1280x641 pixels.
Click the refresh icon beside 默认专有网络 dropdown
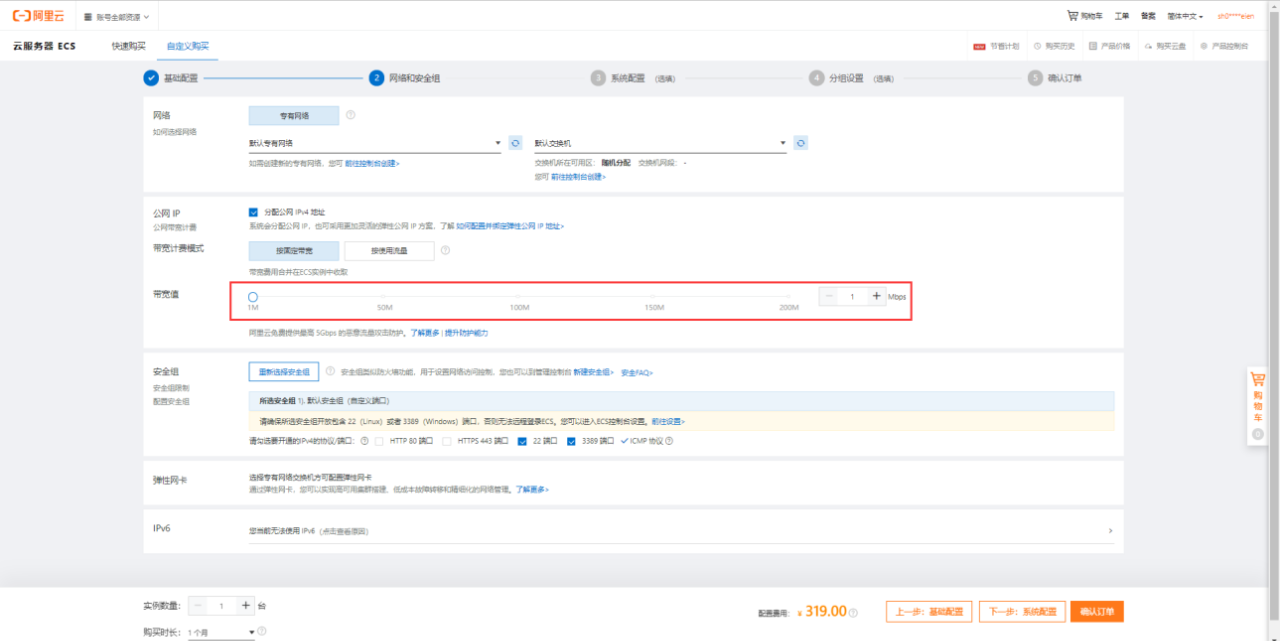(515, 143)
